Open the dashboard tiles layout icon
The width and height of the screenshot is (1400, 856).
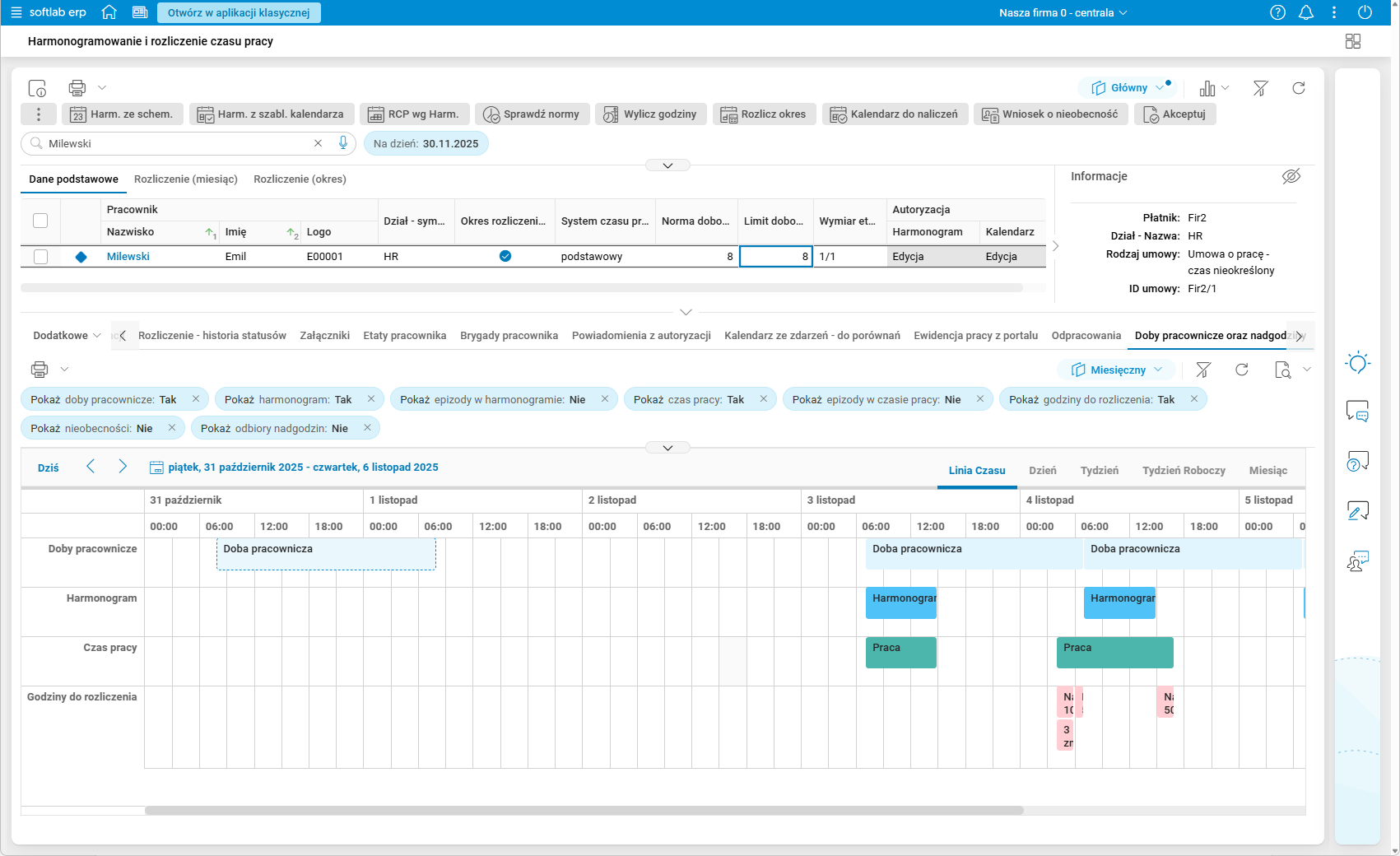1353,41
